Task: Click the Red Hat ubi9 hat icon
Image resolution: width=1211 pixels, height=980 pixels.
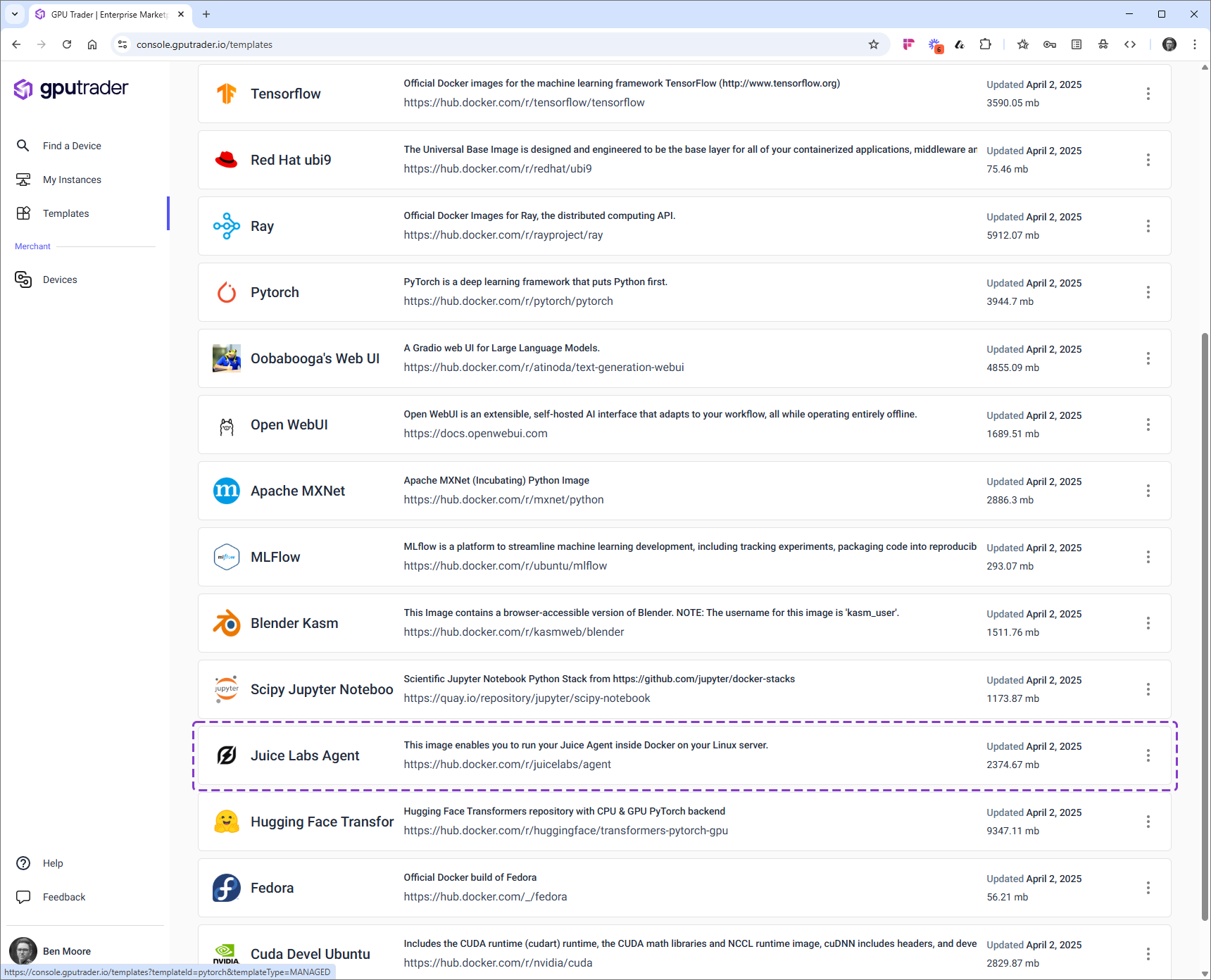Action: coord(227,160)
